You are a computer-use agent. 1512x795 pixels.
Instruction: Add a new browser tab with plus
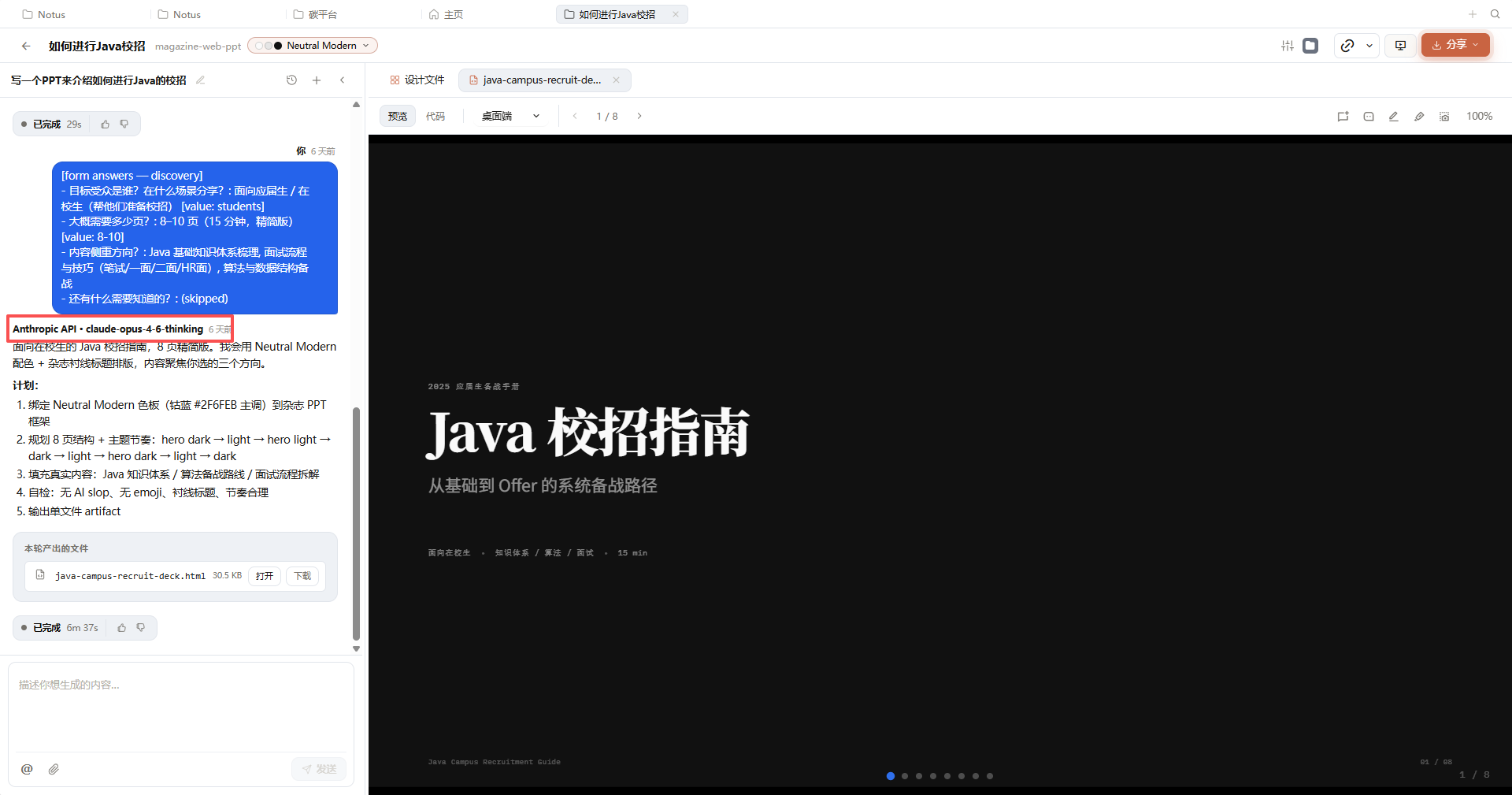1472,14
